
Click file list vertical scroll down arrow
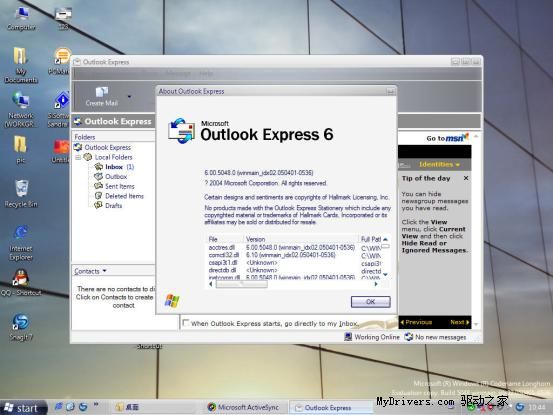(385, 274)
